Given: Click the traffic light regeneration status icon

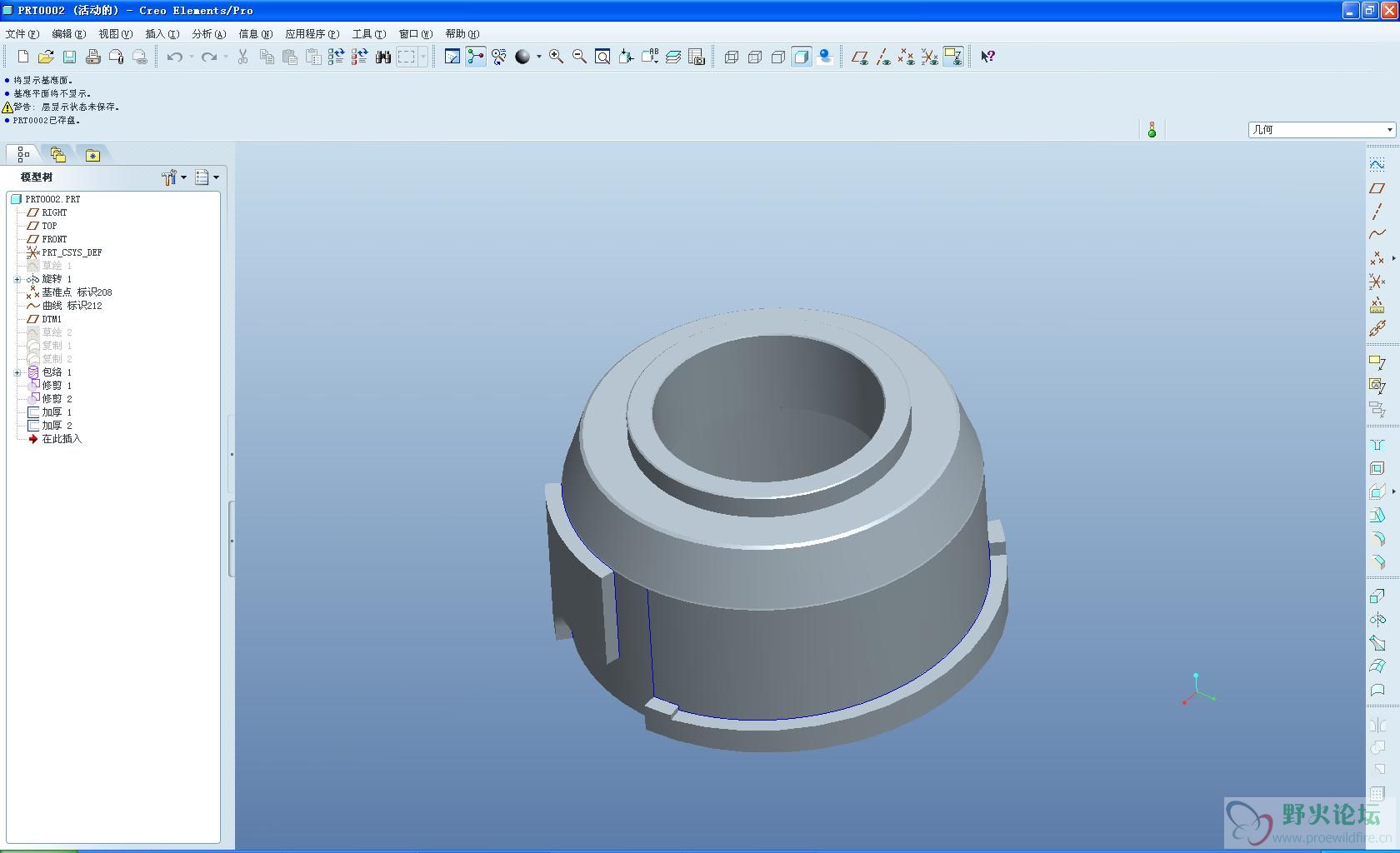Looking at the screenshot, I should [1152, 130].
